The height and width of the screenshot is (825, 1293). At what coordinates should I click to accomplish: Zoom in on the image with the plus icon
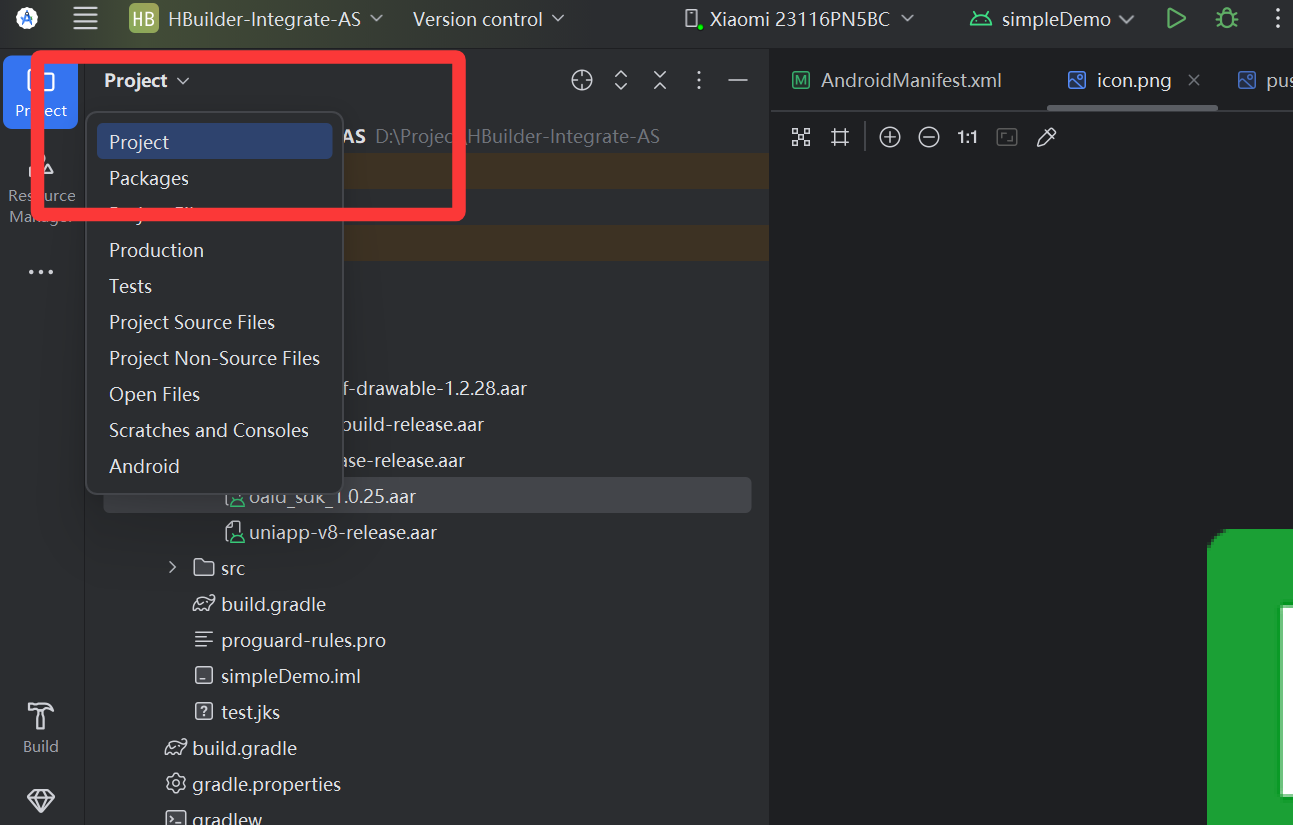890,137
